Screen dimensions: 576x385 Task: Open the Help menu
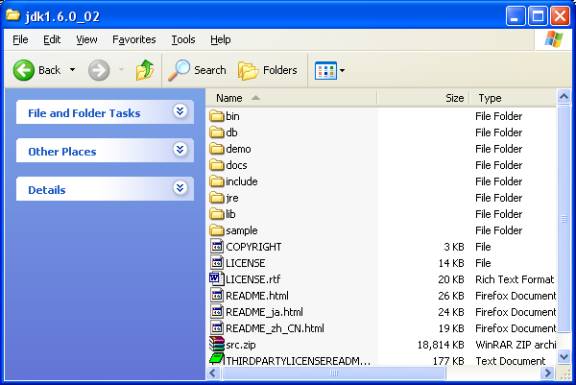click(x=220, y=39)
